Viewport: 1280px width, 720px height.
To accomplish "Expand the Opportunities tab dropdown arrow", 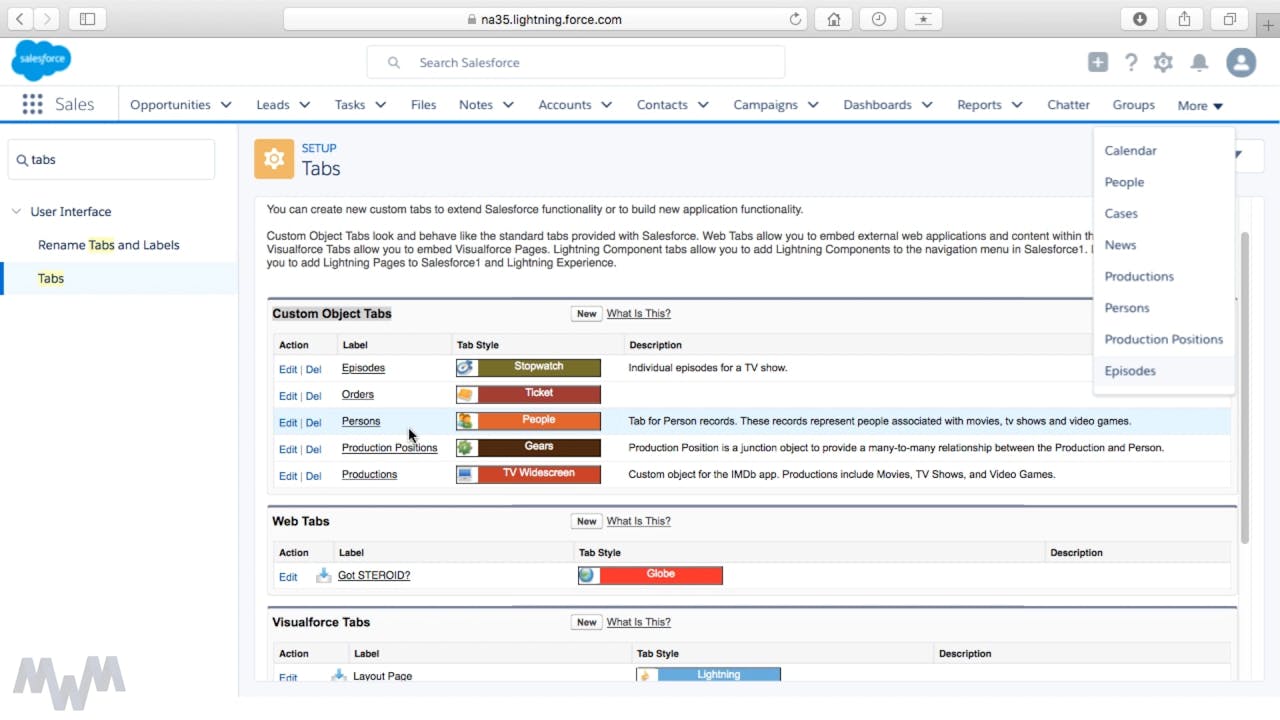I will click(x=226, y=105).
